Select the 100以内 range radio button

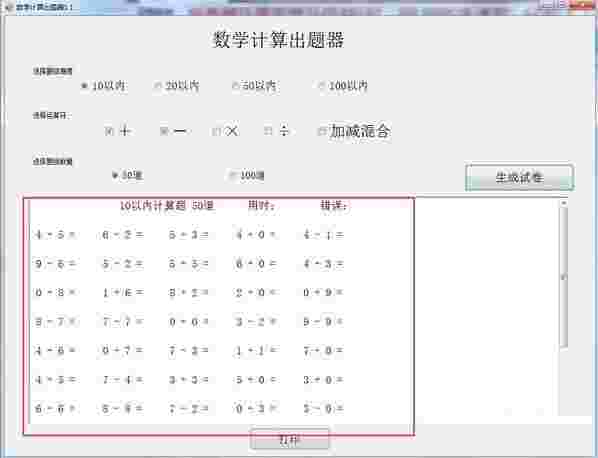(343, 86)
